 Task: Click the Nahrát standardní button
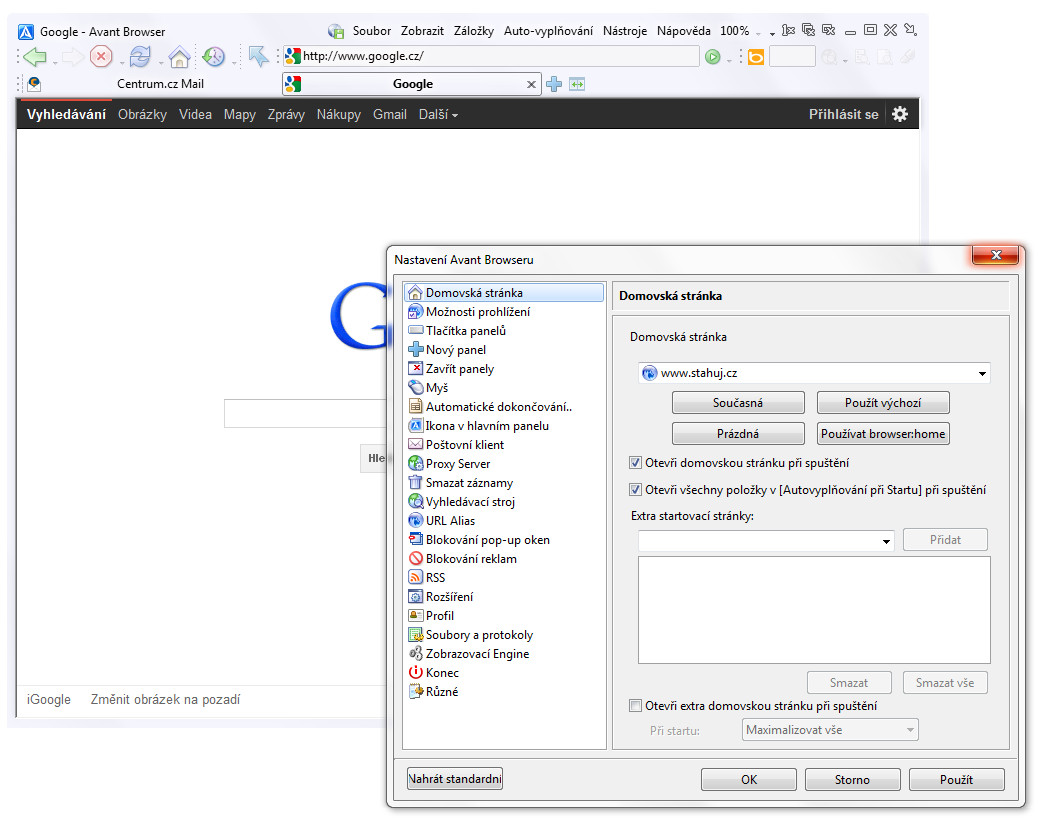455,779
